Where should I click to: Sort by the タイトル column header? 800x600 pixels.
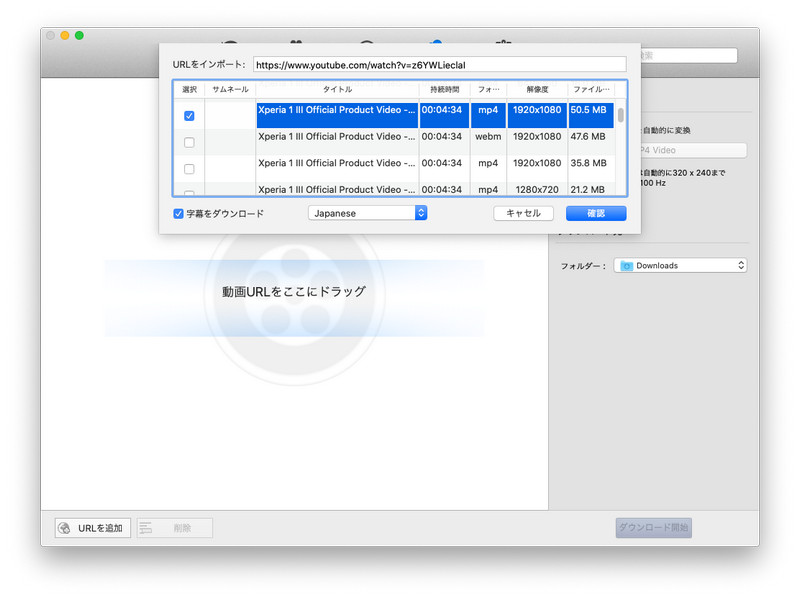coord(337,89)
